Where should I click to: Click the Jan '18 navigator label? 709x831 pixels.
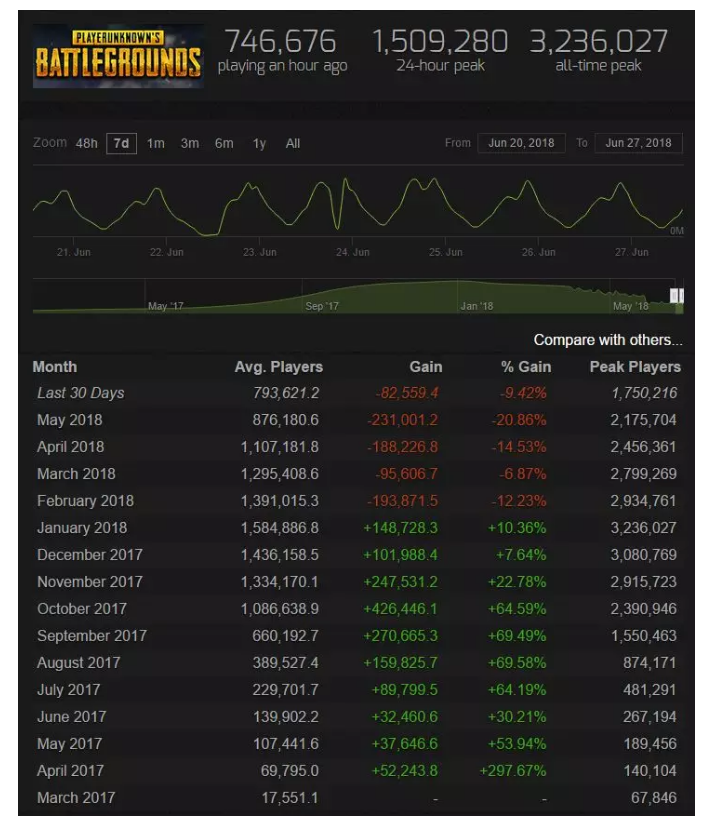(476, 306)
